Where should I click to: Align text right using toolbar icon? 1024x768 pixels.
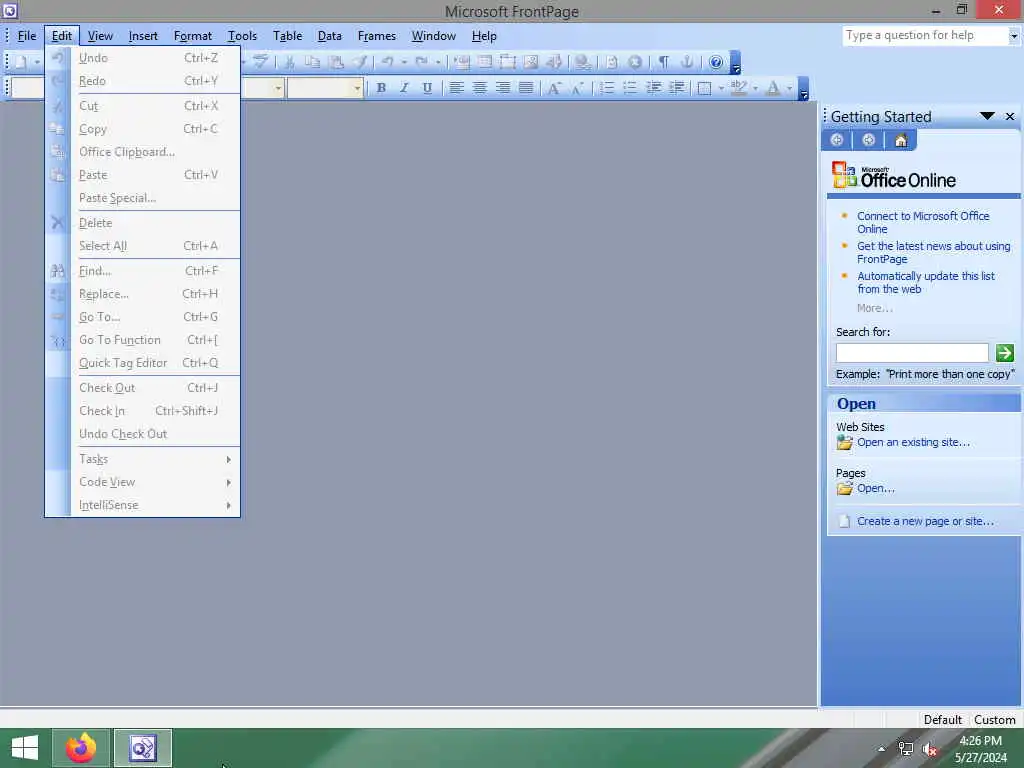(503, 88)
